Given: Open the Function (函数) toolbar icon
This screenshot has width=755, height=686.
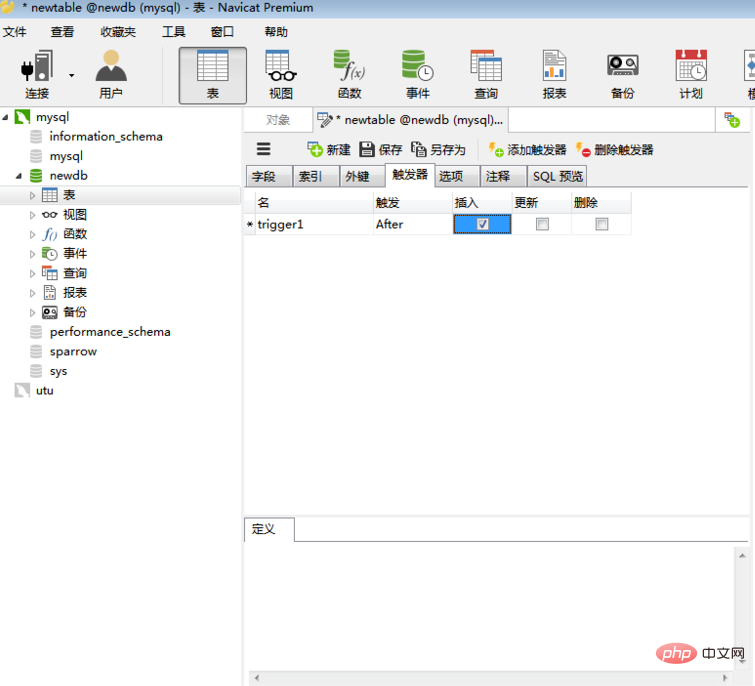Looking at the screenshot, I should tap(349, 75).
